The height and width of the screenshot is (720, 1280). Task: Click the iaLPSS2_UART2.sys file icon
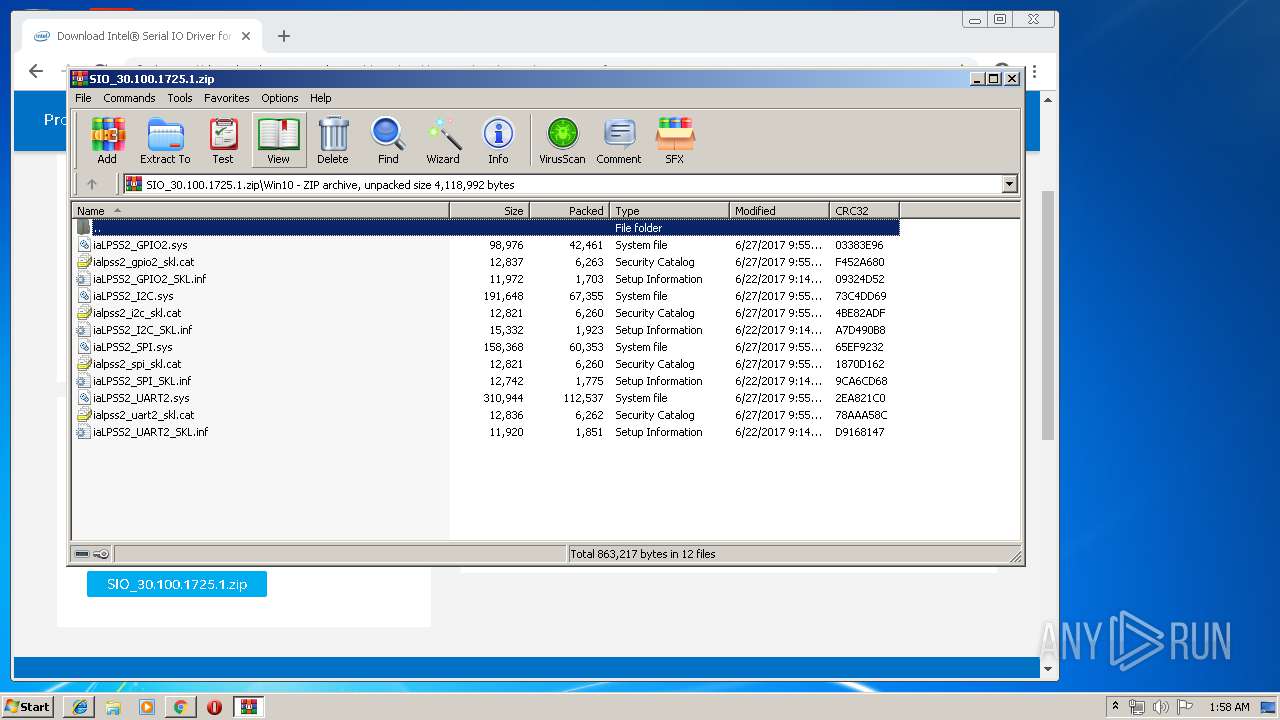(x=84, y=398)
